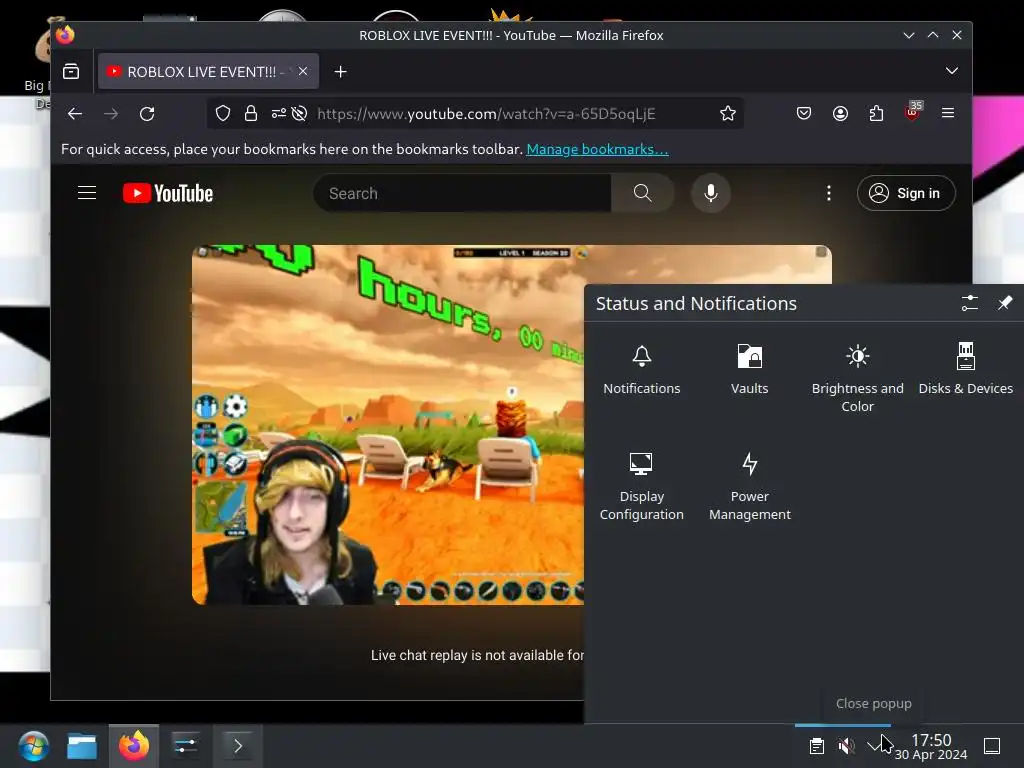Open Brightness and Color settings
The width and height of the screenshot is (1024, 768).
[x=857, y=379]
